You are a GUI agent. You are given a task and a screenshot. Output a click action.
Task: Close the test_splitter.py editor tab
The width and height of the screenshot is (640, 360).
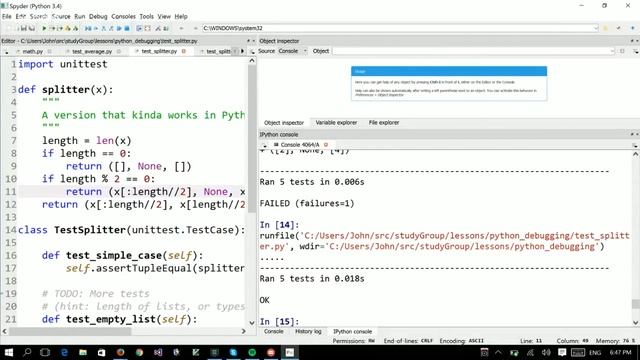coord(184,51)
